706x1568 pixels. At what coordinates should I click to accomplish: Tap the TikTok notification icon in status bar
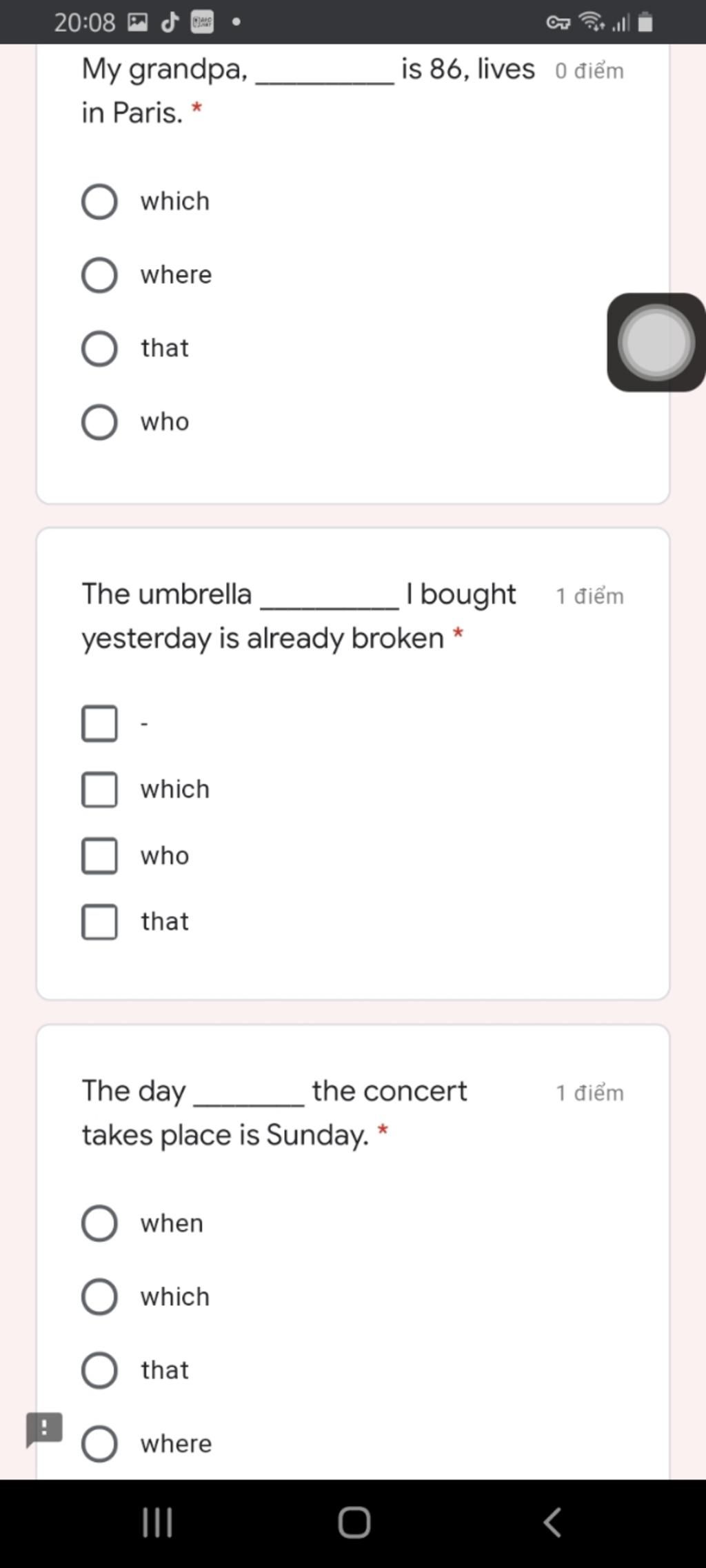coord(170,23)
